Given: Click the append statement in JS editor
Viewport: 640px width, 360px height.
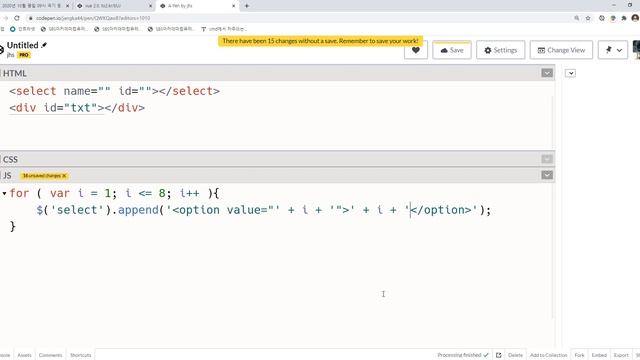Looking at the screenshot, I should pos(264,210).
